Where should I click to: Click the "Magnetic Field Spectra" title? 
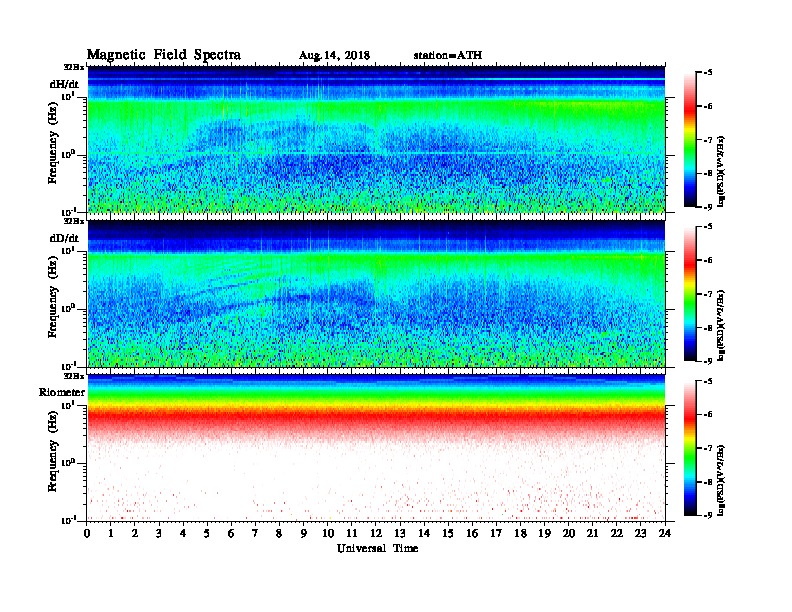[164, 55]
